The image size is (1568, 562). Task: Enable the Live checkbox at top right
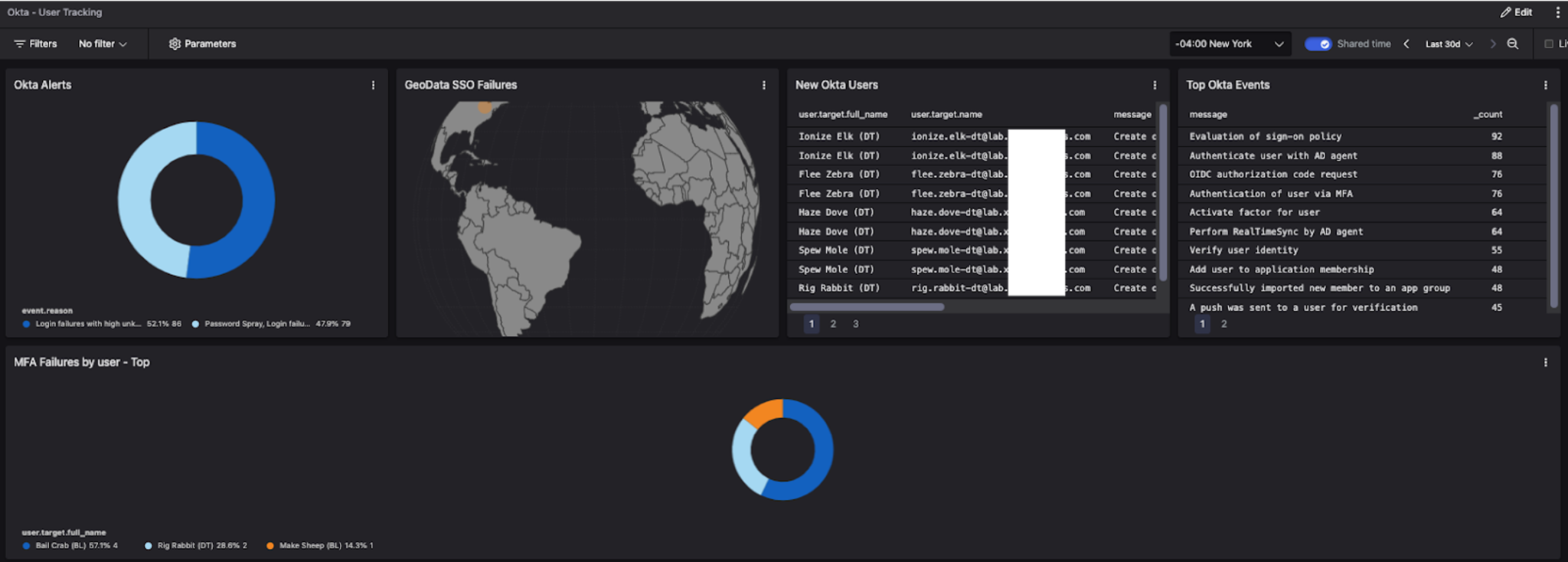[1549, 44]
